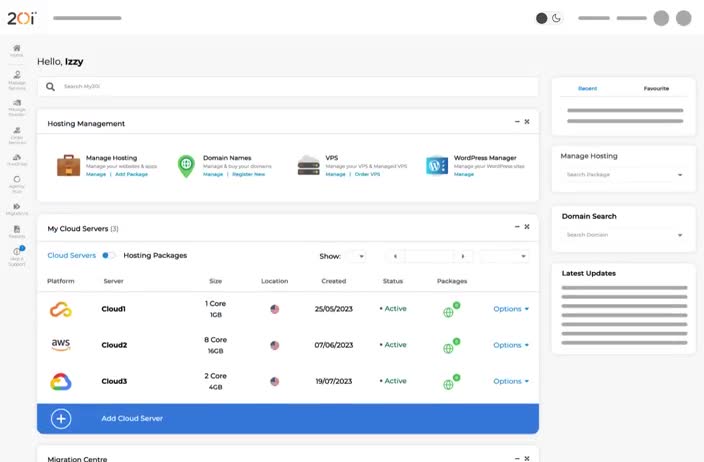
Task: Click the WordPress Manager icon
Action: pyautogui.click(x=437, y=165)
